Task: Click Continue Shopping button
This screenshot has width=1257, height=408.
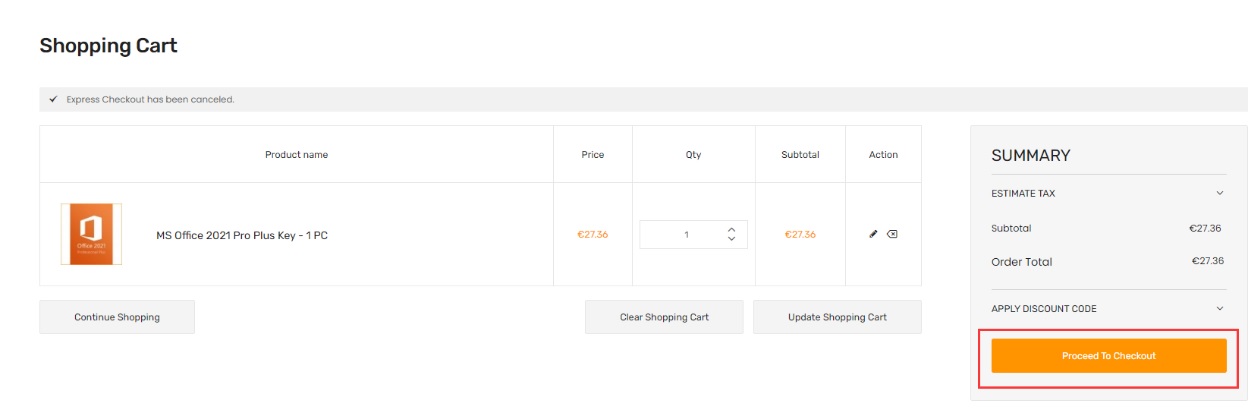Action: [x=117, y=317]
